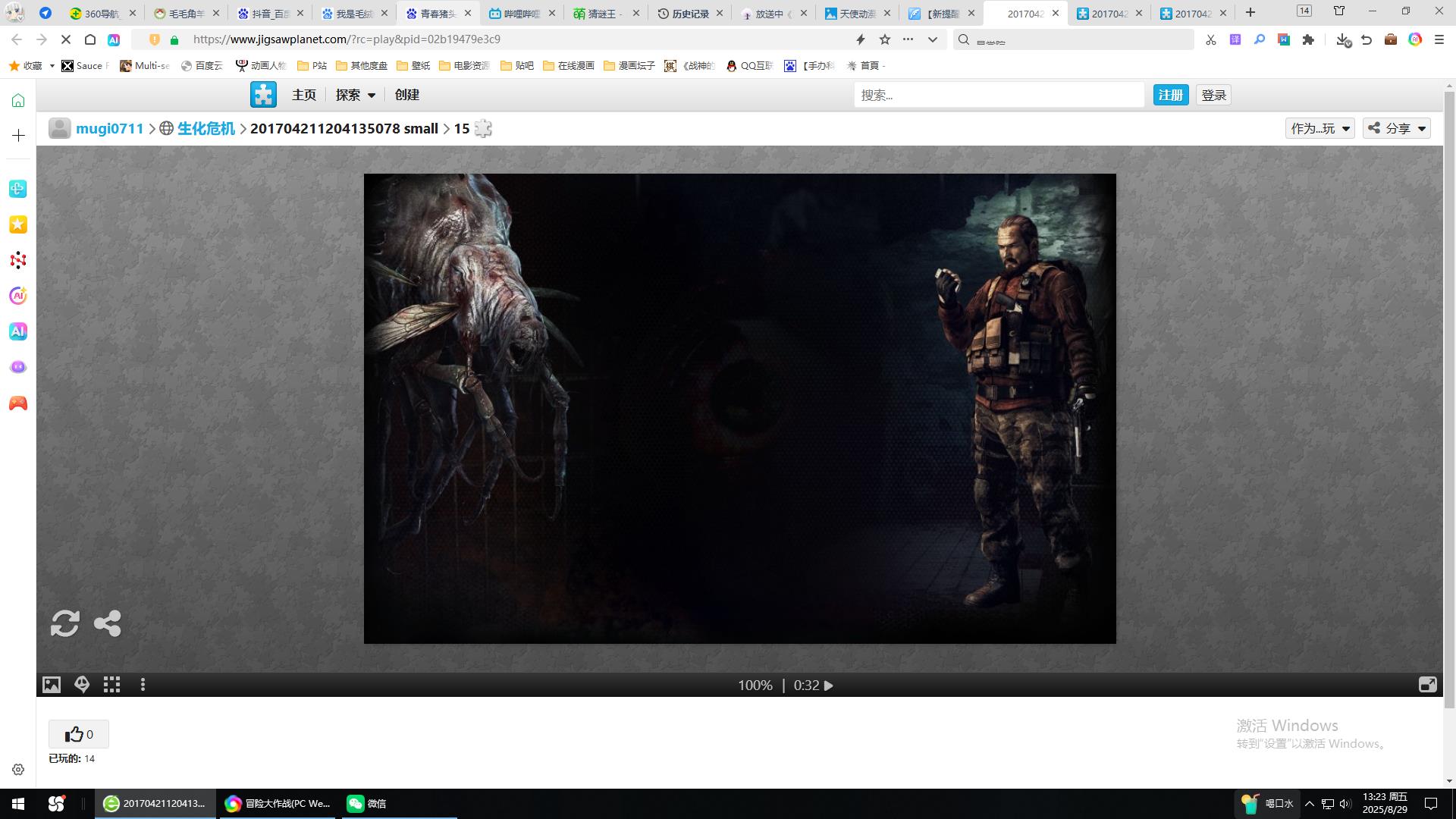Click the 登录 login button
1456x819 pixels.
pos(1214,95)
